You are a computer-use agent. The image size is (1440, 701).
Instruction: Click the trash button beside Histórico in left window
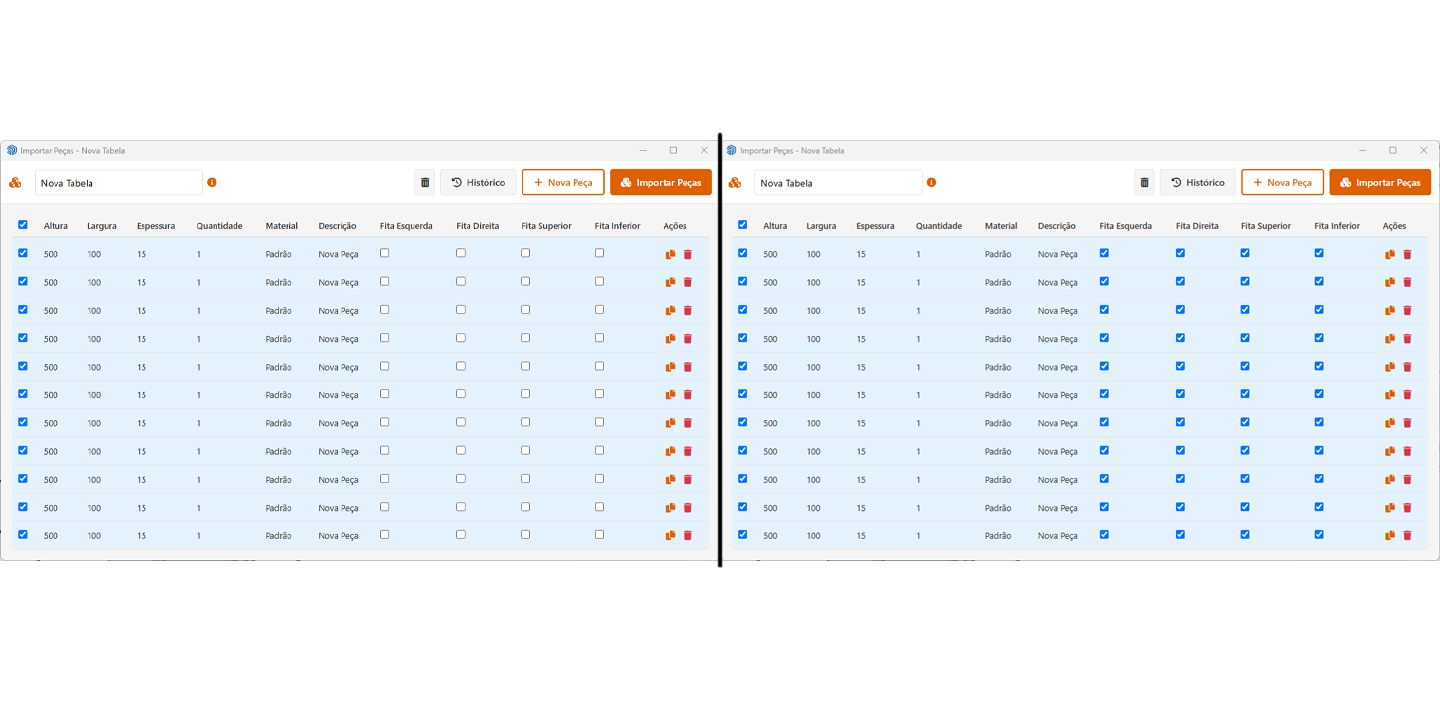425,183
